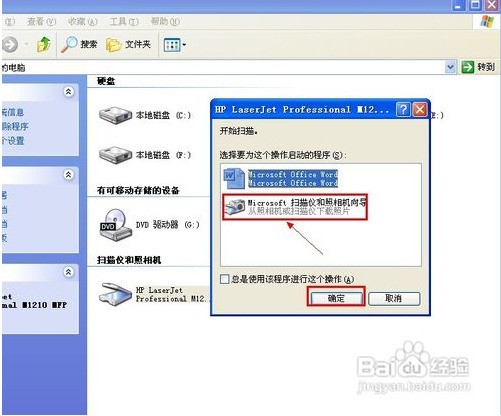Select local disk C: drive icon
This screenshot has width=501, height=416.
pos(115,115)
